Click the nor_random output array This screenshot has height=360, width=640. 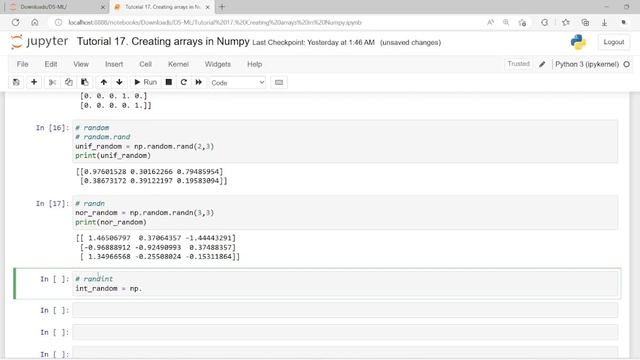click(x=158, y=247)
